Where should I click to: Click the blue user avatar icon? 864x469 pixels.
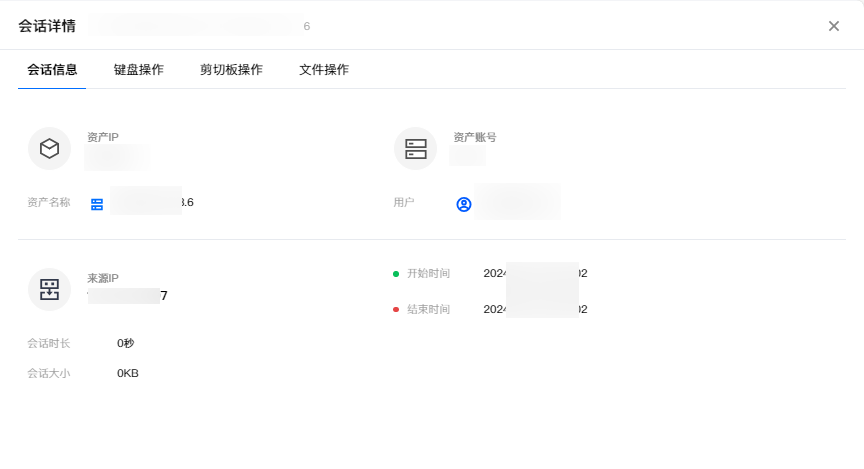tap(464, 203)
